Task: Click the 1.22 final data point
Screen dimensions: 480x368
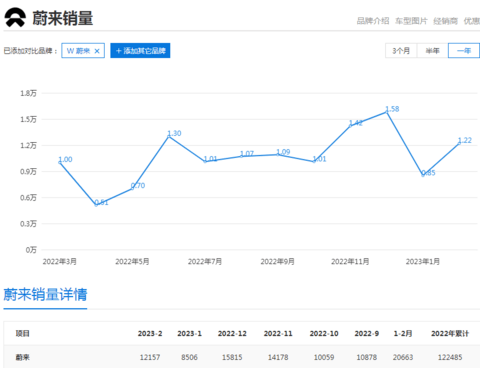Action: (459, 143)
